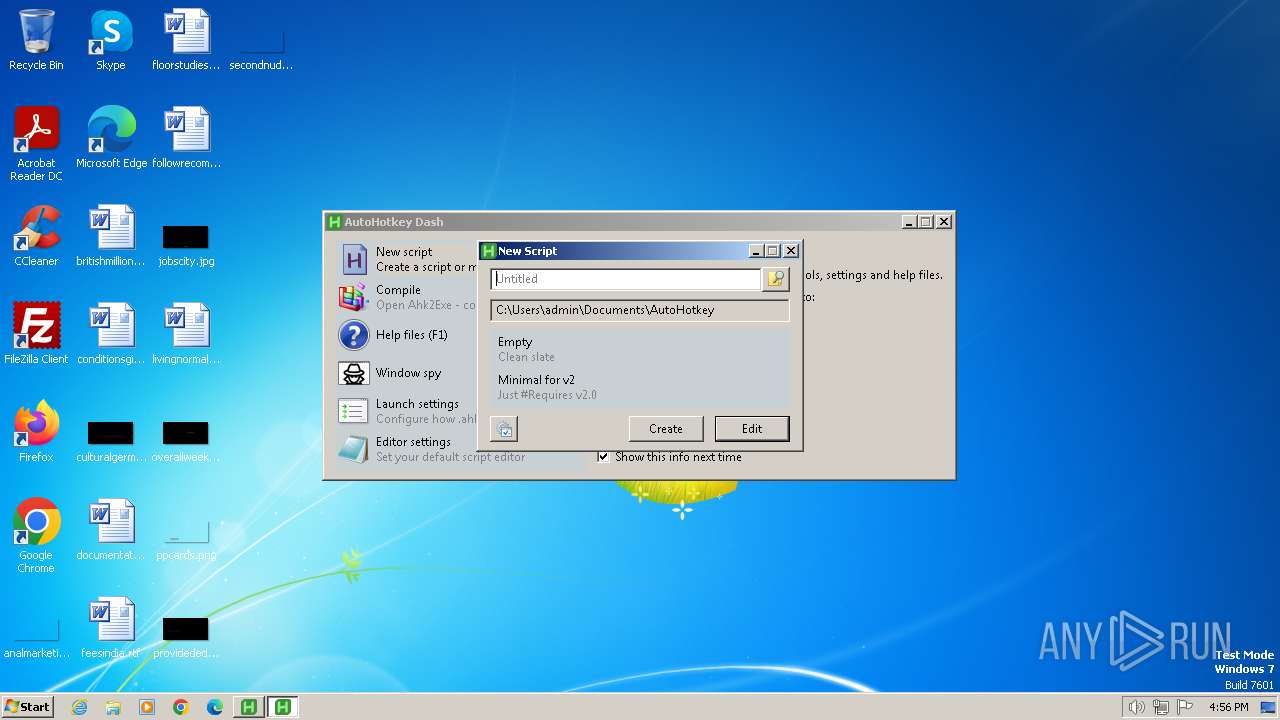
Task: Select the floorstudies Word document
Action: [186, 40]
